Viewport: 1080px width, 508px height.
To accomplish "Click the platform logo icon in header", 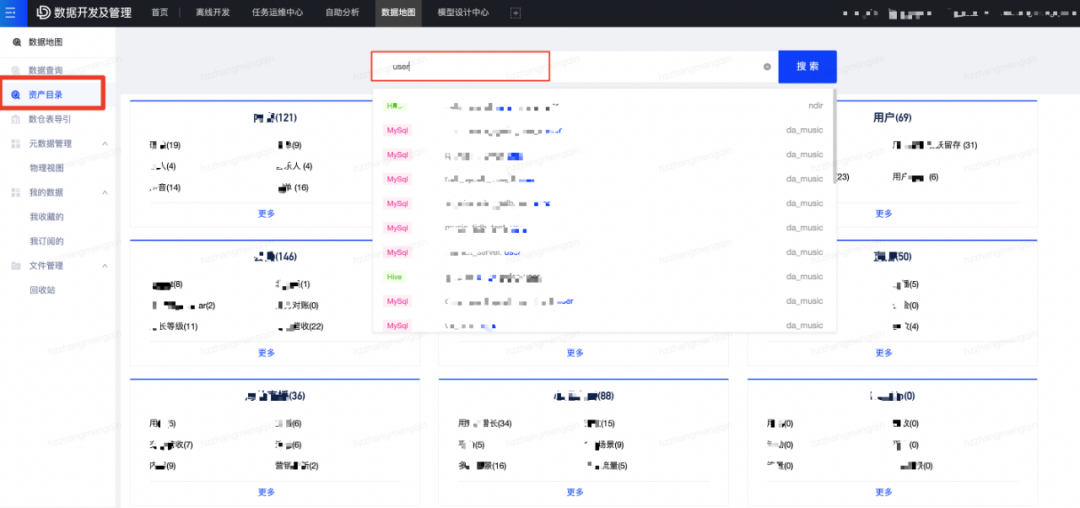I will (45, 13).
